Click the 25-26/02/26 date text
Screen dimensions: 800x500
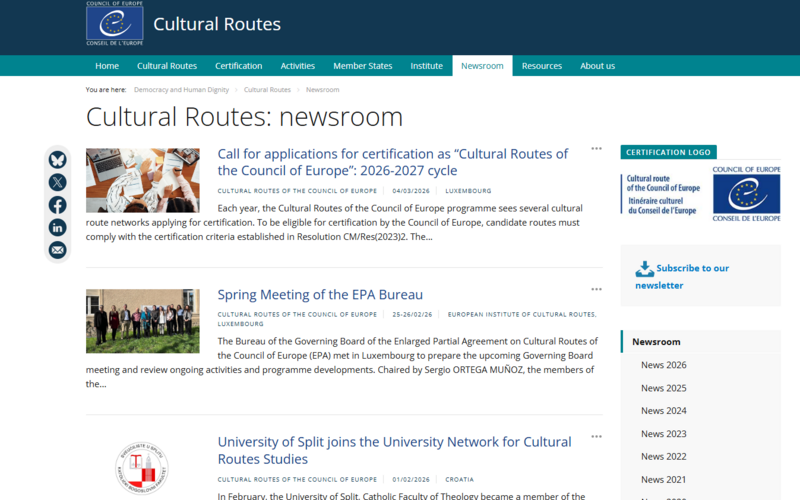(x=412, y=314)
